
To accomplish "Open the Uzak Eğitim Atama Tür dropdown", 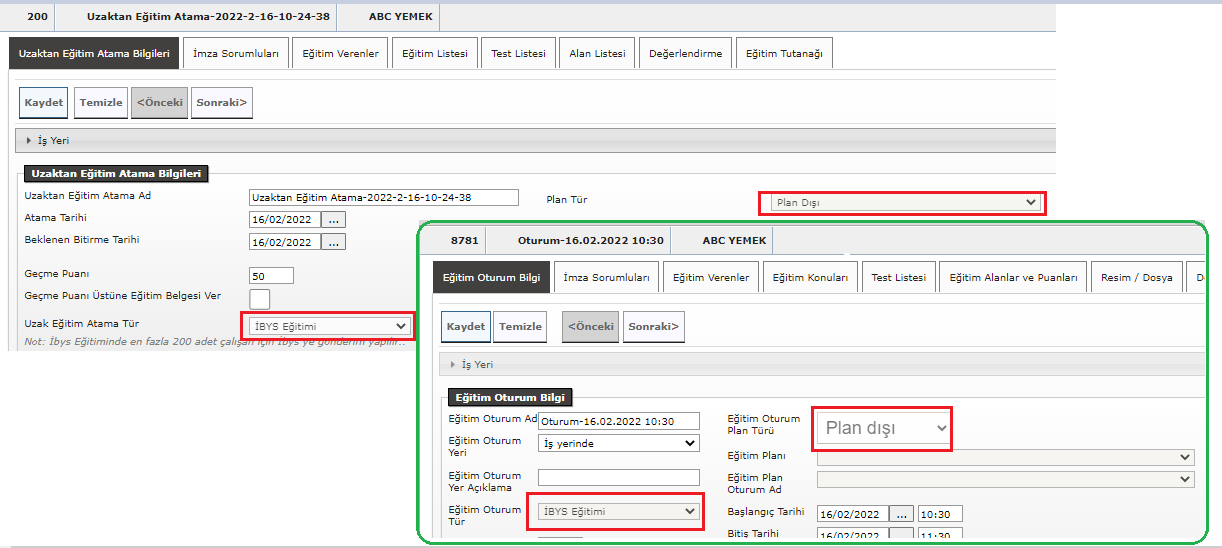I will point(327,326).
